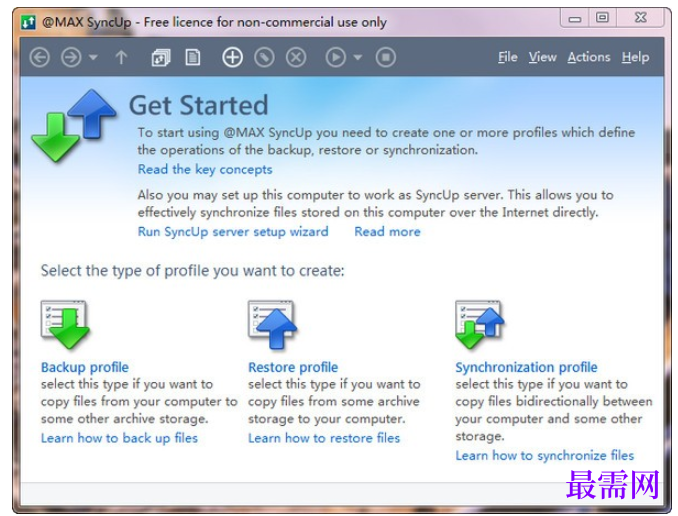The height and width of the screenshot is (516, 678).
Task: Click the Back navigation arrow icon
Action: 39,58
